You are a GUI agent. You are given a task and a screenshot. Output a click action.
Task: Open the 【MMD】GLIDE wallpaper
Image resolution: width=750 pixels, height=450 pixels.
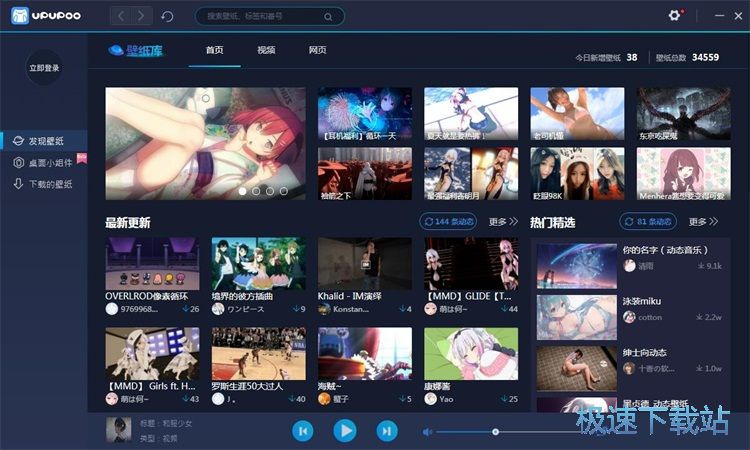[471, 263]
